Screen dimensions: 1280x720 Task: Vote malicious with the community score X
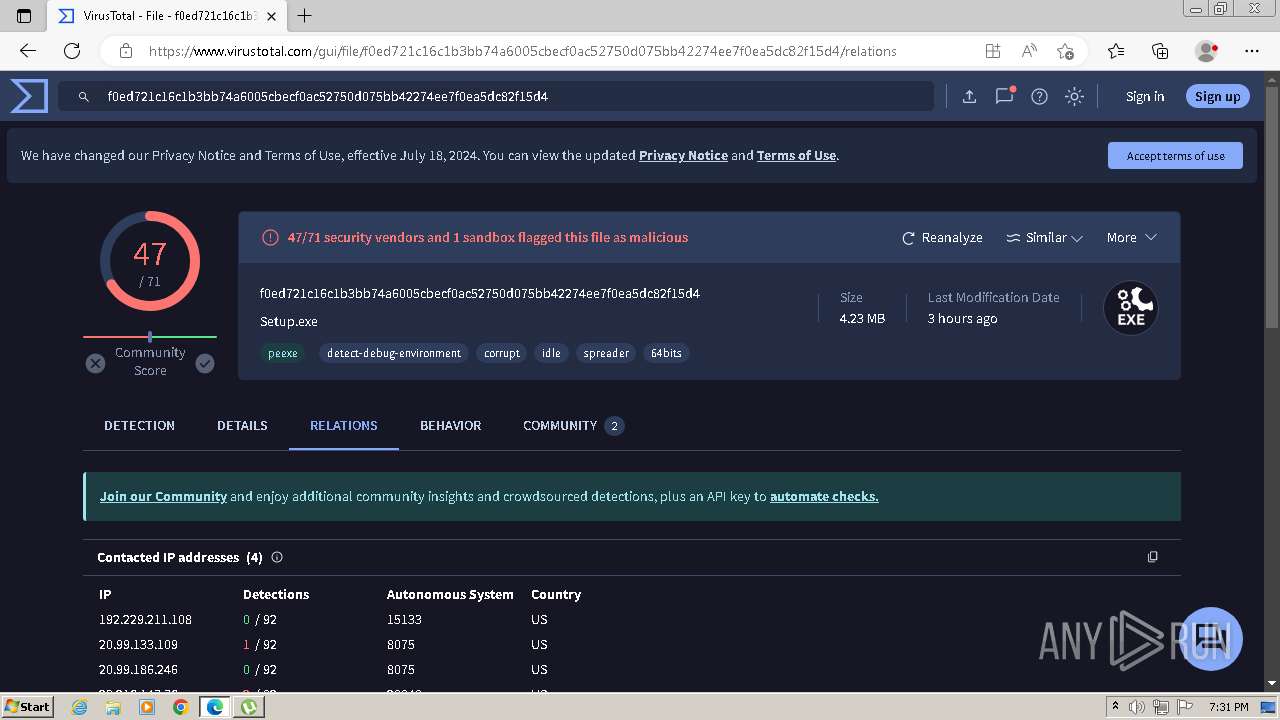click(x=95, y=363)
